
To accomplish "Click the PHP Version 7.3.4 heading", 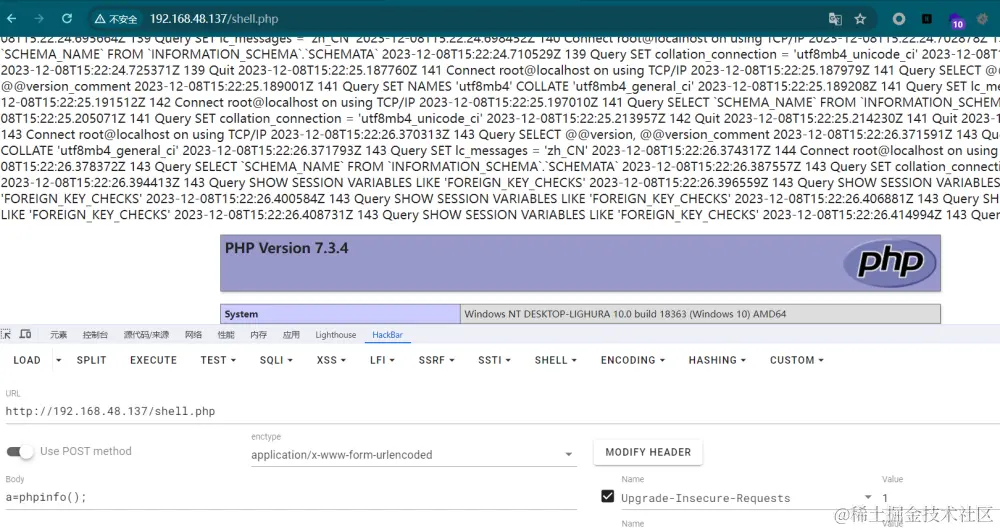I will [x=286, y=248].
